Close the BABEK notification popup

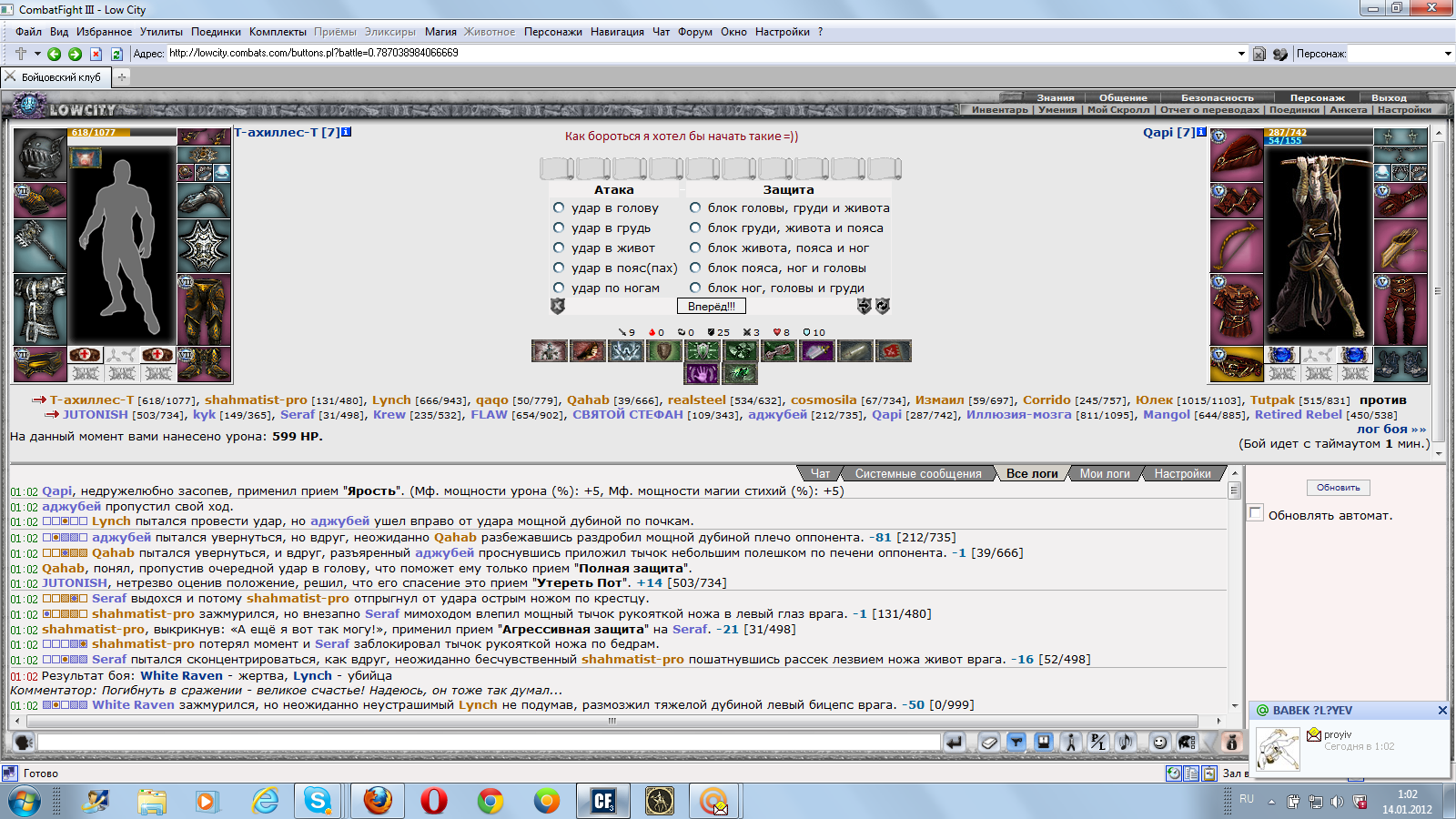click(1442, 710)
